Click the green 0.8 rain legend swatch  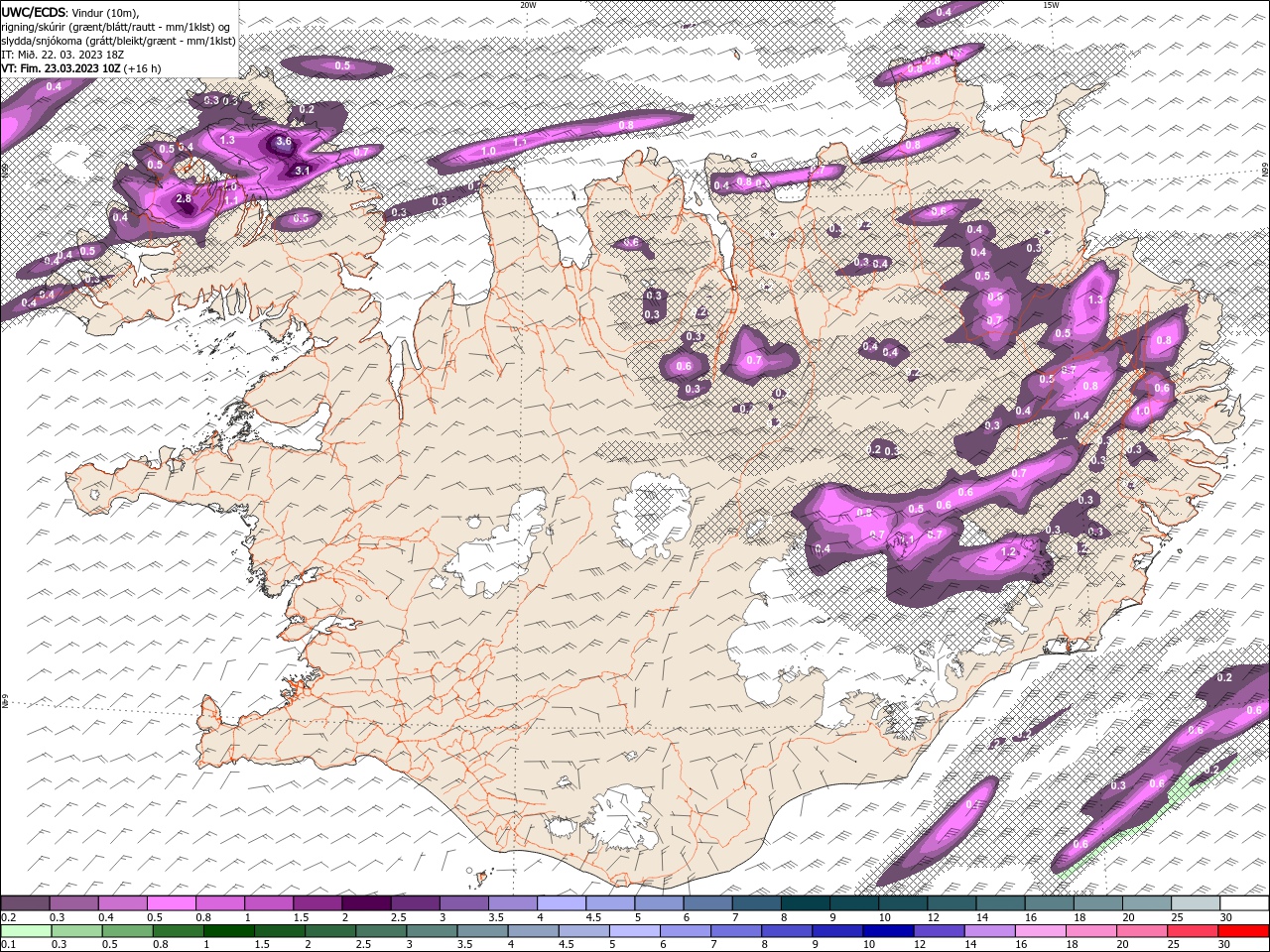178,930
